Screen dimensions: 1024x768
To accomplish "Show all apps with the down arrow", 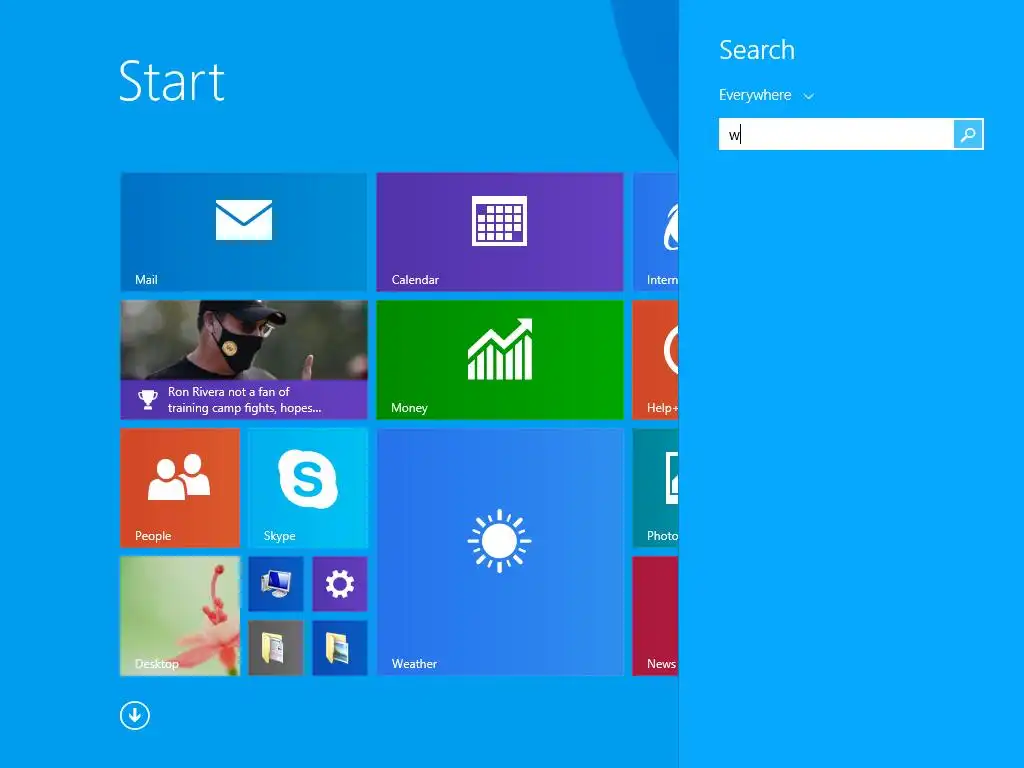I will [135, 716].
